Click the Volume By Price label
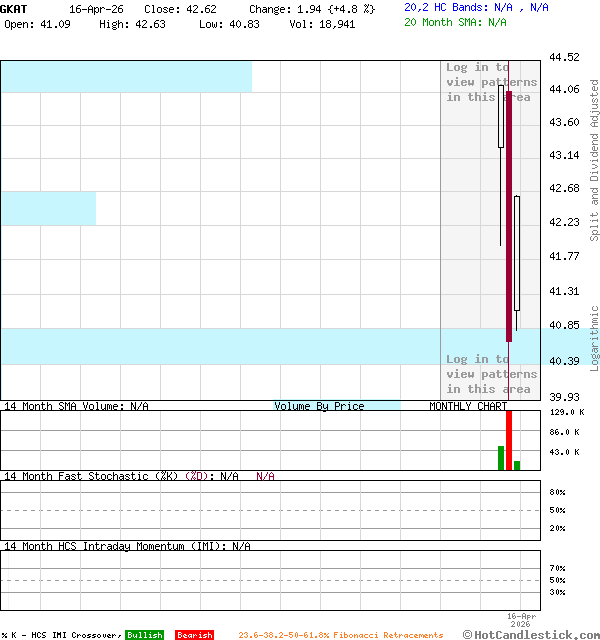The height and width of the screenshot is (640, 600). coord(319,406)
